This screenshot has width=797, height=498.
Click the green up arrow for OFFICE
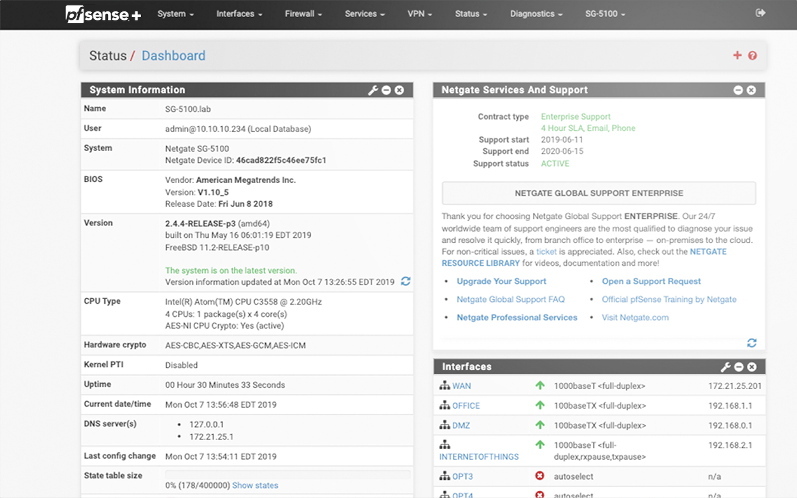pos(540,405)
